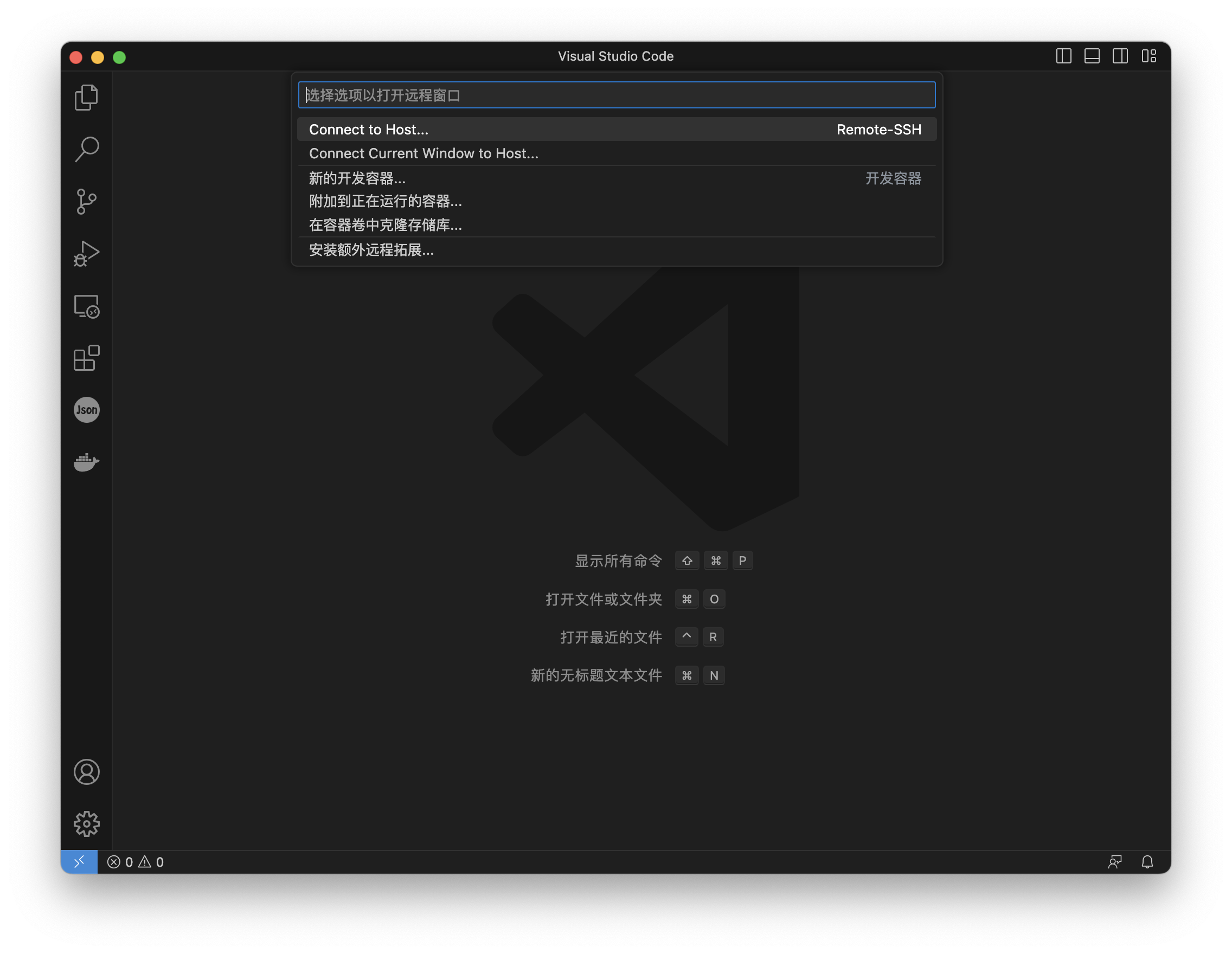Select 新的开发容器... option
The height and width of the screenshot is (954, 1232).
point(617,178)
